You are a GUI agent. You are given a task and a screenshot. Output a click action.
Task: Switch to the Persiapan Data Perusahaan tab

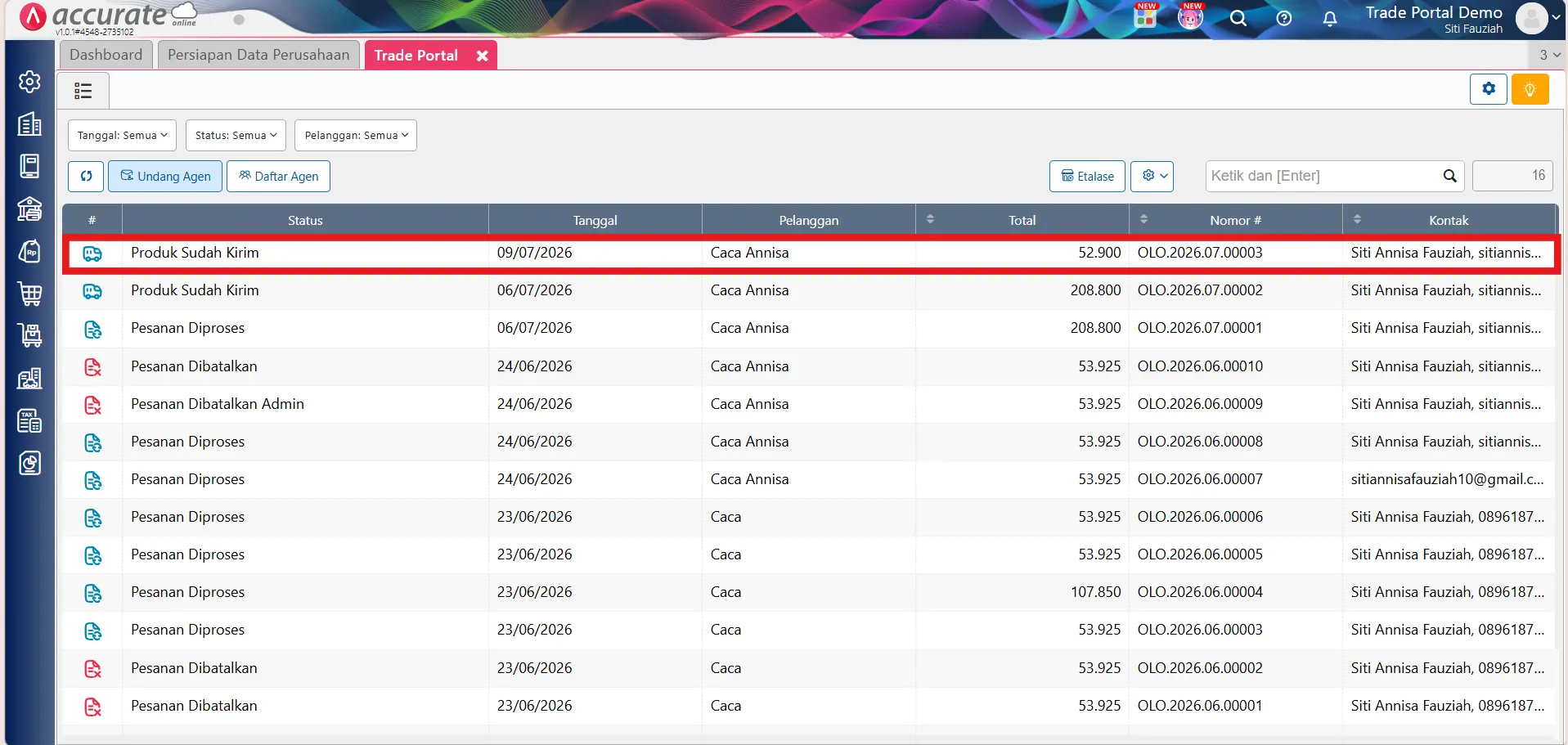(x=258, y=55)
